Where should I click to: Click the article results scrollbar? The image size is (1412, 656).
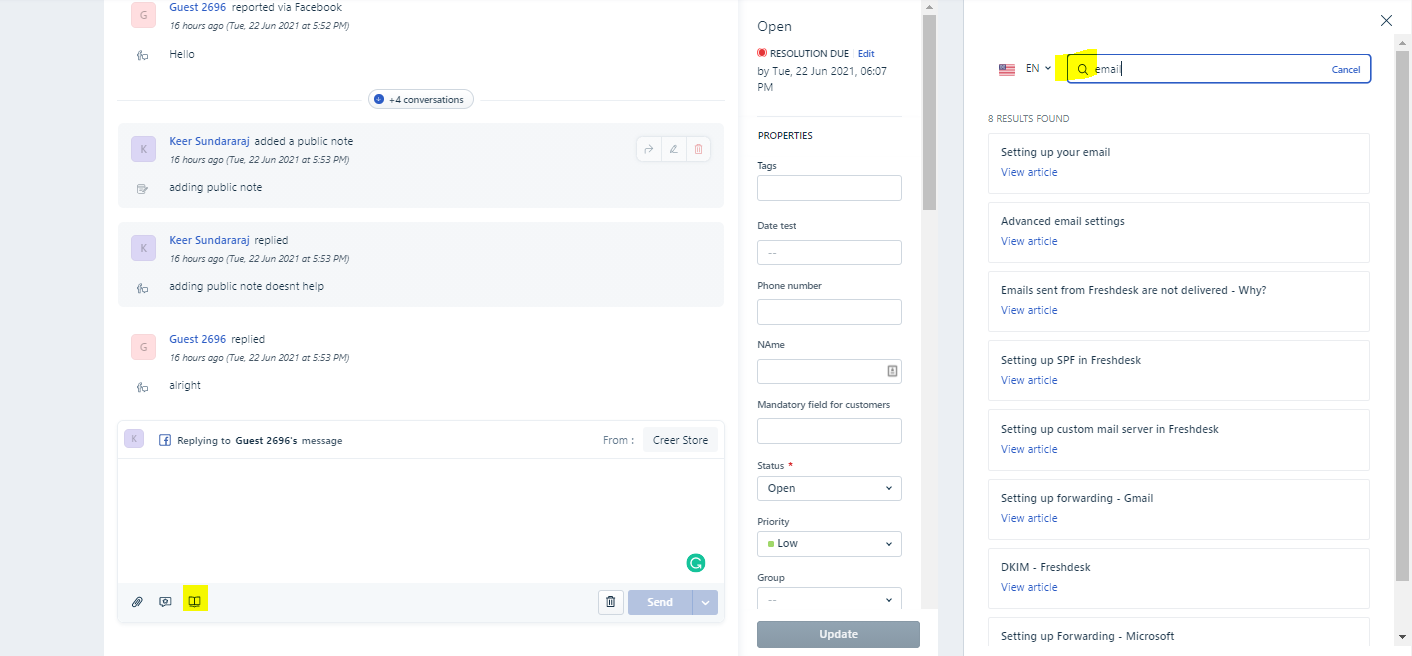click(x=1403, y=315)
